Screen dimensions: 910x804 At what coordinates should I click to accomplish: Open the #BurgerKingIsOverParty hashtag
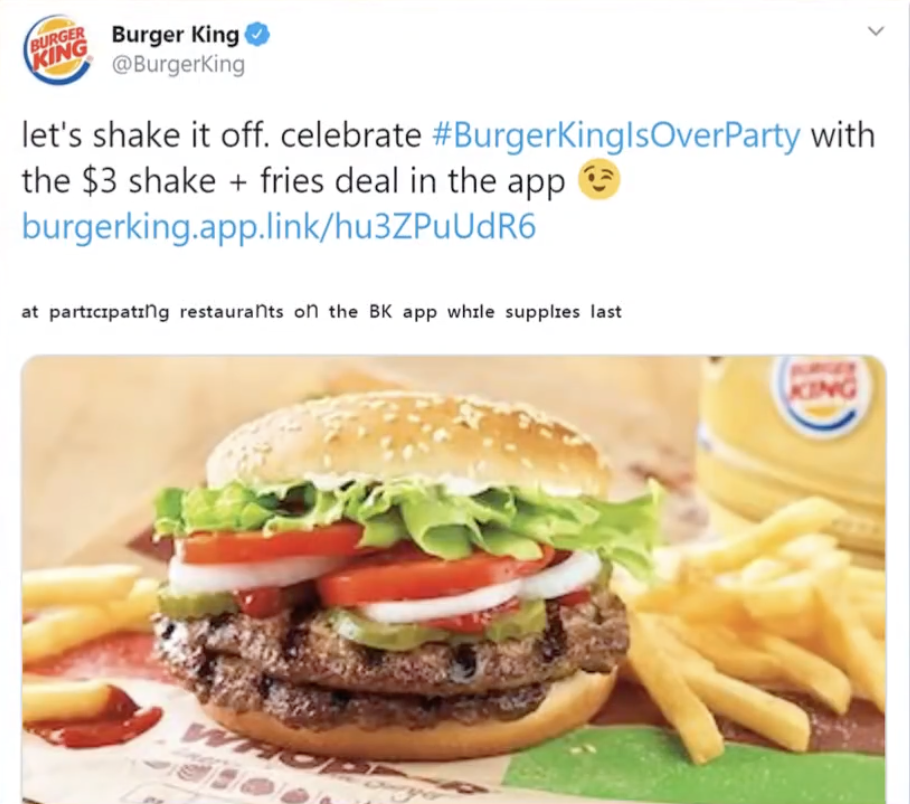click(617, 136)
